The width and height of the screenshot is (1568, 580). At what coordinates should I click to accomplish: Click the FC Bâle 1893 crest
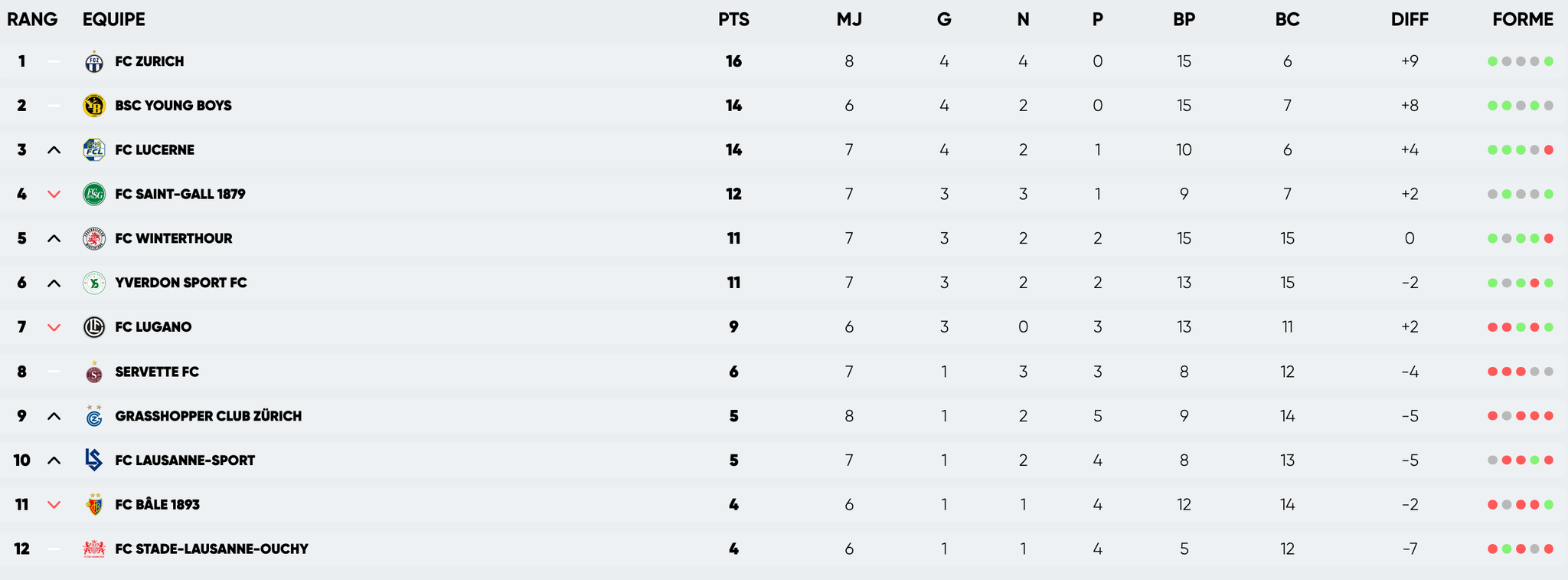point(93,505)
